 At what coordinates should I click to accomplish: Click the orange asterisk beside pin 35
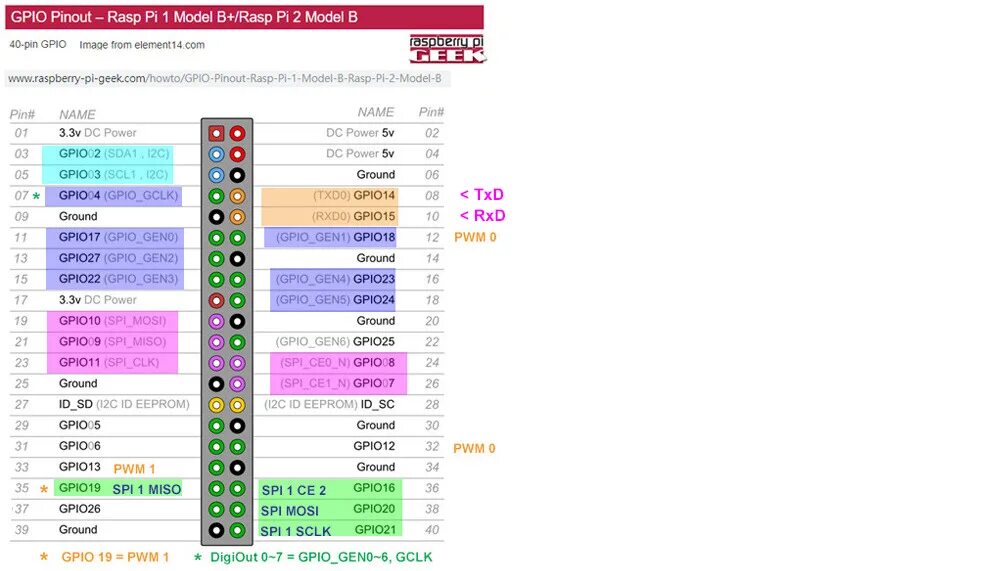[x=44, y=489]
